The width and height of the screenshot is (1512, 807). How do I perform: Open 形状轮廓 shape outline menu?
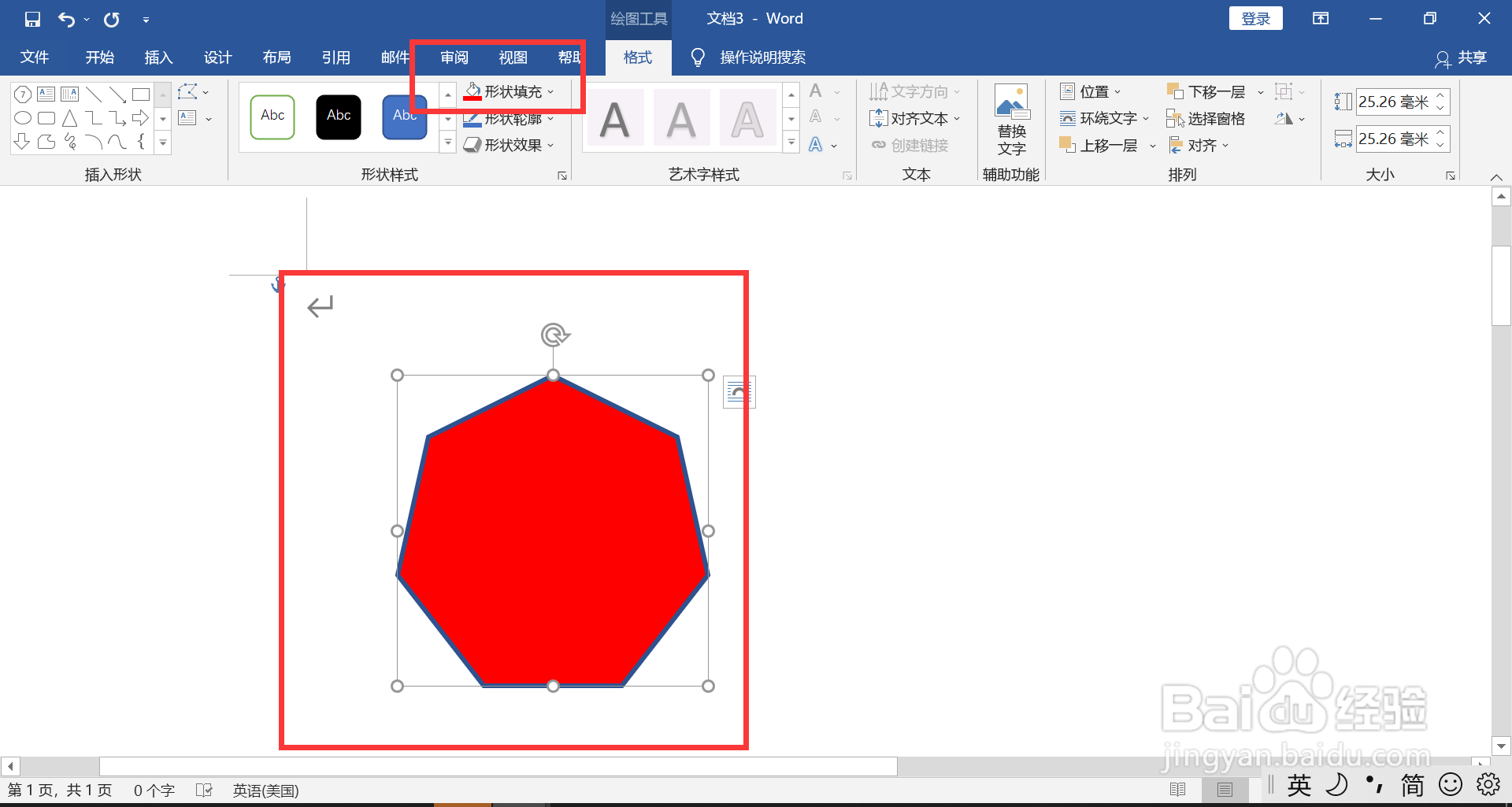[x=509, y=119]
